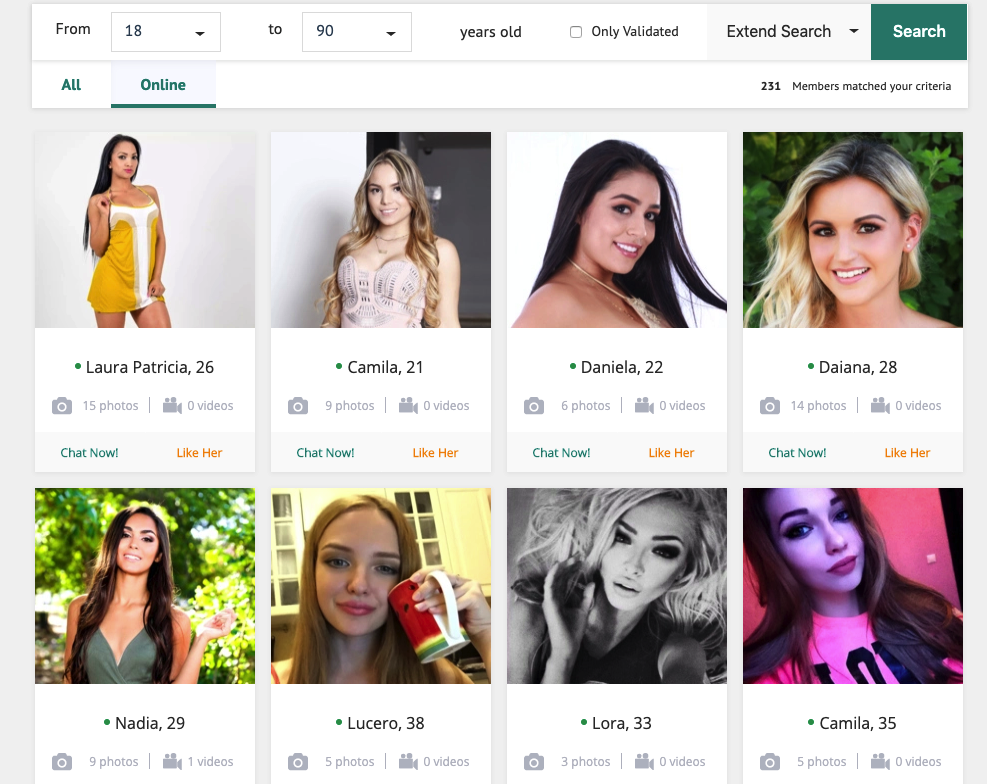Click the video camera icon on Daiana's card
The image size is (987, 784).
(881, 406)
